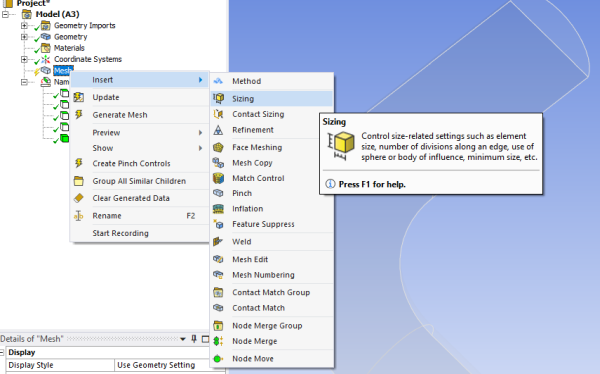
Task: Click the Pinch icon in submenu
Action: coord(218,193)
